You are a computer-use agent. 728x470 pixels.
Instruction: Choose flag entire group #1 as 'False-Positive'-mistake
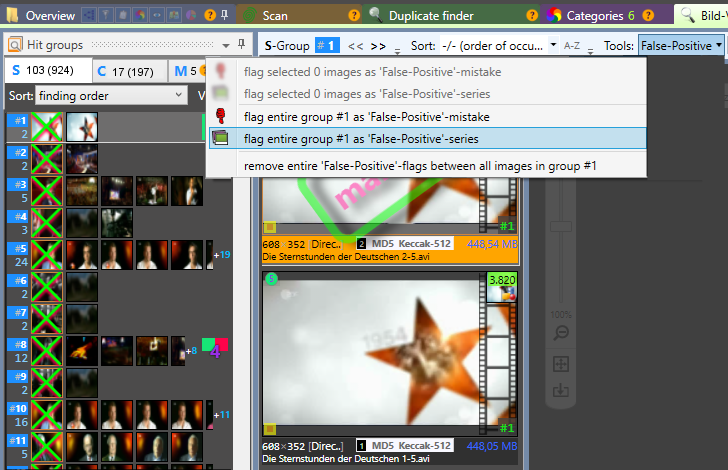[366, 117]
